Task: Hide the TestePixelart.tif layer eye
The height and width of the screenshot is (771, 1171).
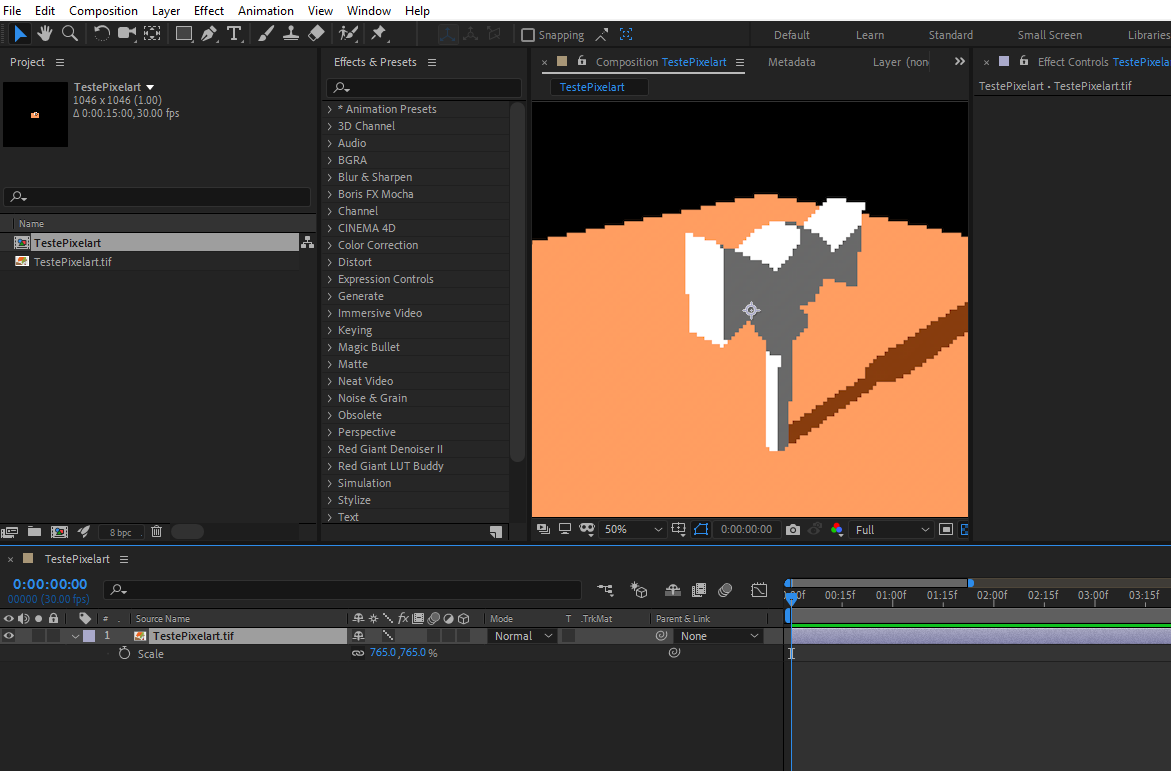Action: (x=9, y=637)
